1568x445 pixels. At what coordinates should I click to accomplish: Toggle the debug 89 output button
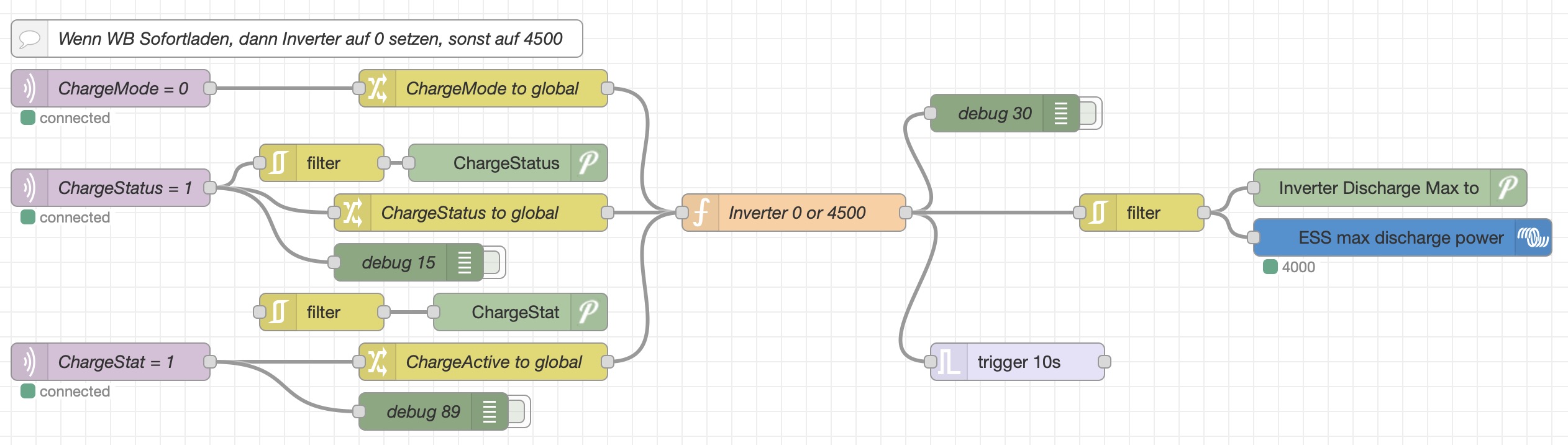(517, 412)
